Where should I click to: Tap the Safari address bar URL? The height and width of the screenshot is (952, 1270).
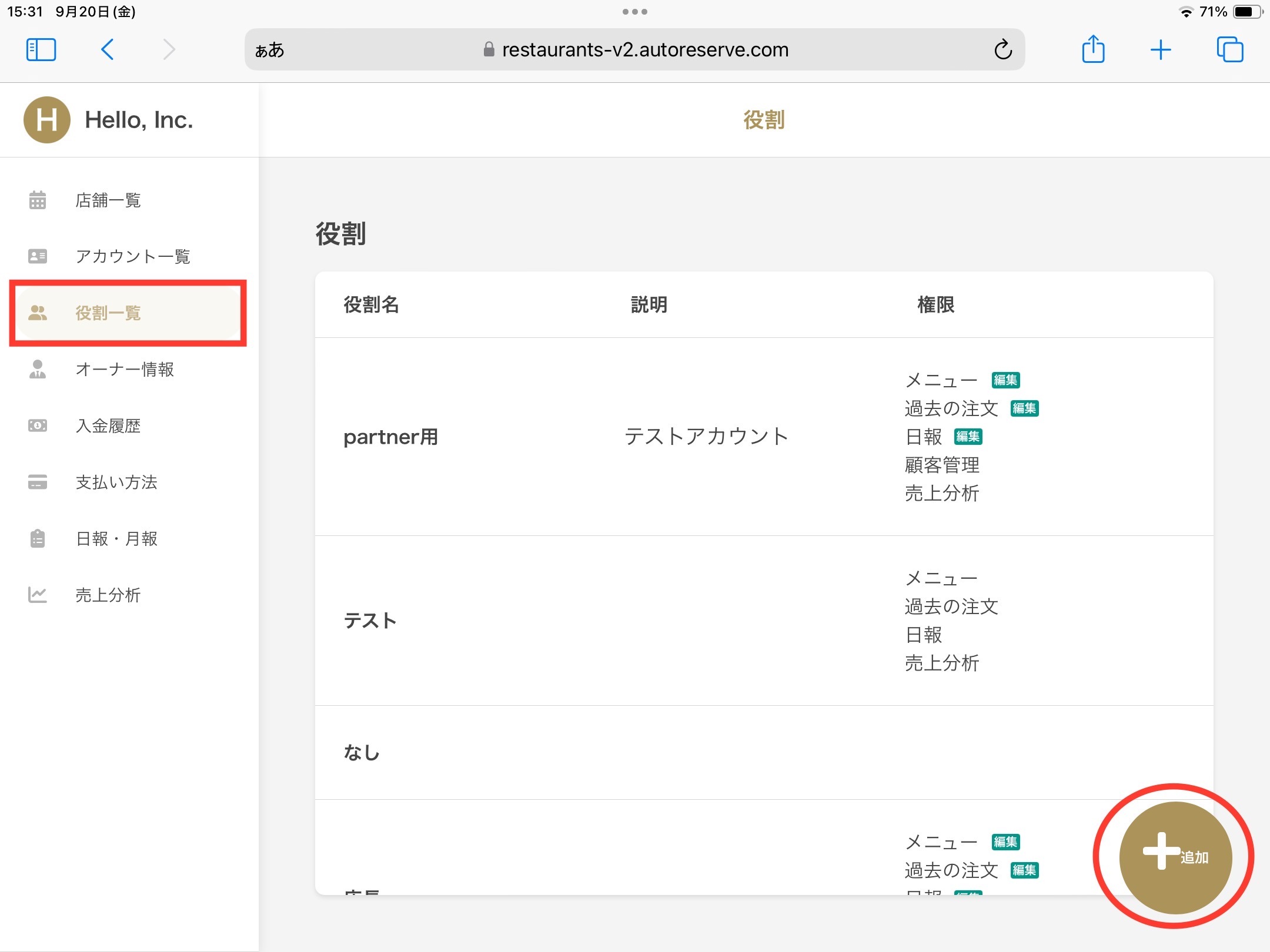point(644,50)
